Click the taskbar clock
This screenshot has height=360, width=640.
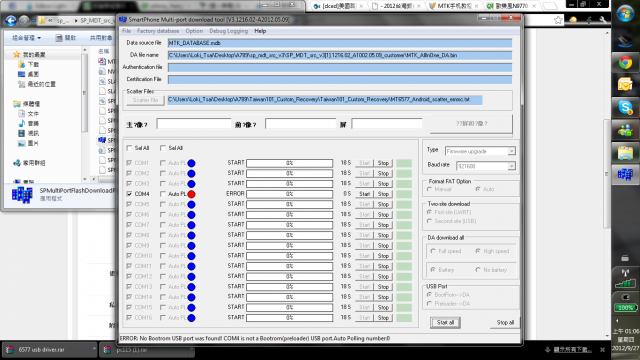coord(625,340)
